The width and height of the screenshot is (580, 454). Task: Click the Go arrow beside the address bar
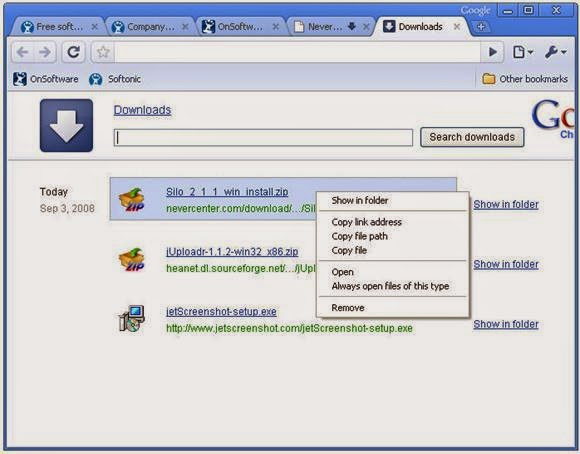[x=492, y=52]
